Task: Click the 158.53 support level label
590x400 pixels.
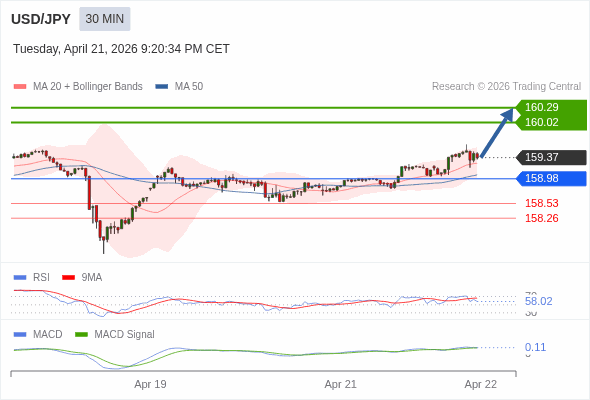Action: pyautogui.click(x=541, y=203)
